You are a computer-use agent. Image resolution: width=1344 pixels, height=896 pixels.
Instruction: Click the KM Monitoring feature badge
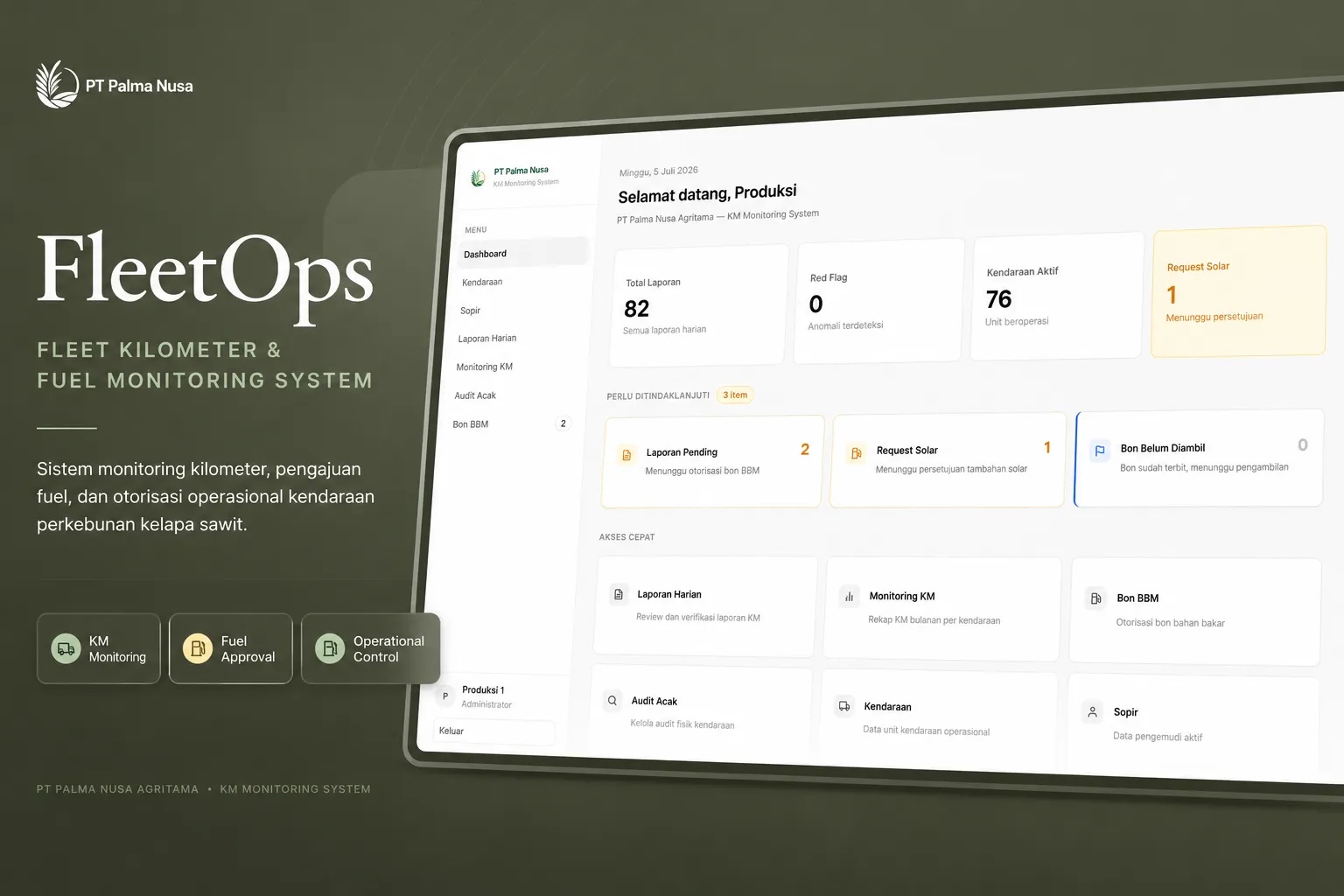99,648
